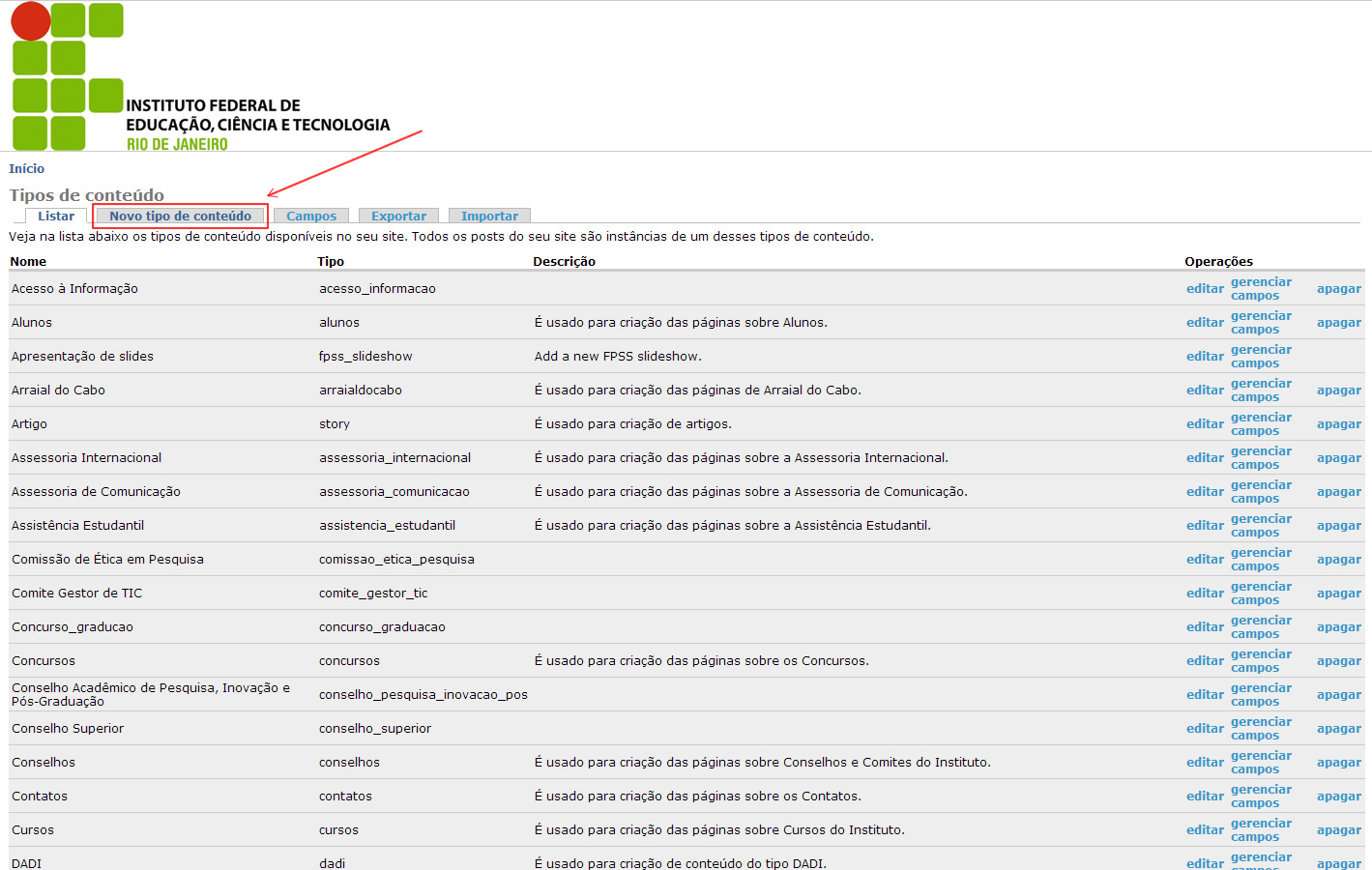Open gerenciar campos for Contatos
Image resolution: width=1372 pixels, height=870 pixels.
[1261, 797]
